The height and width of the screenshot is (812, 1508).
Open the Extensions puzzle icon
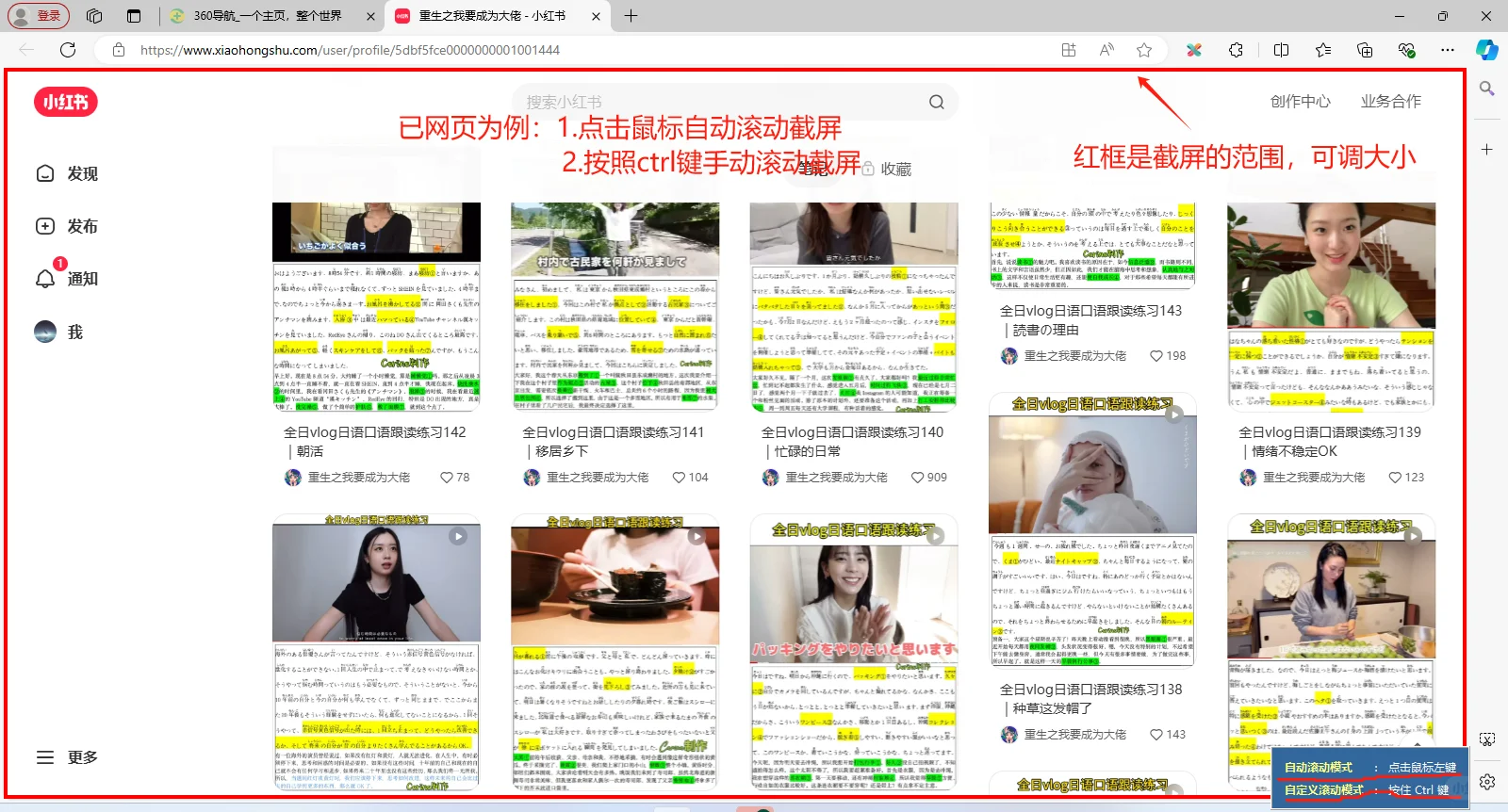click(1237, 50)
